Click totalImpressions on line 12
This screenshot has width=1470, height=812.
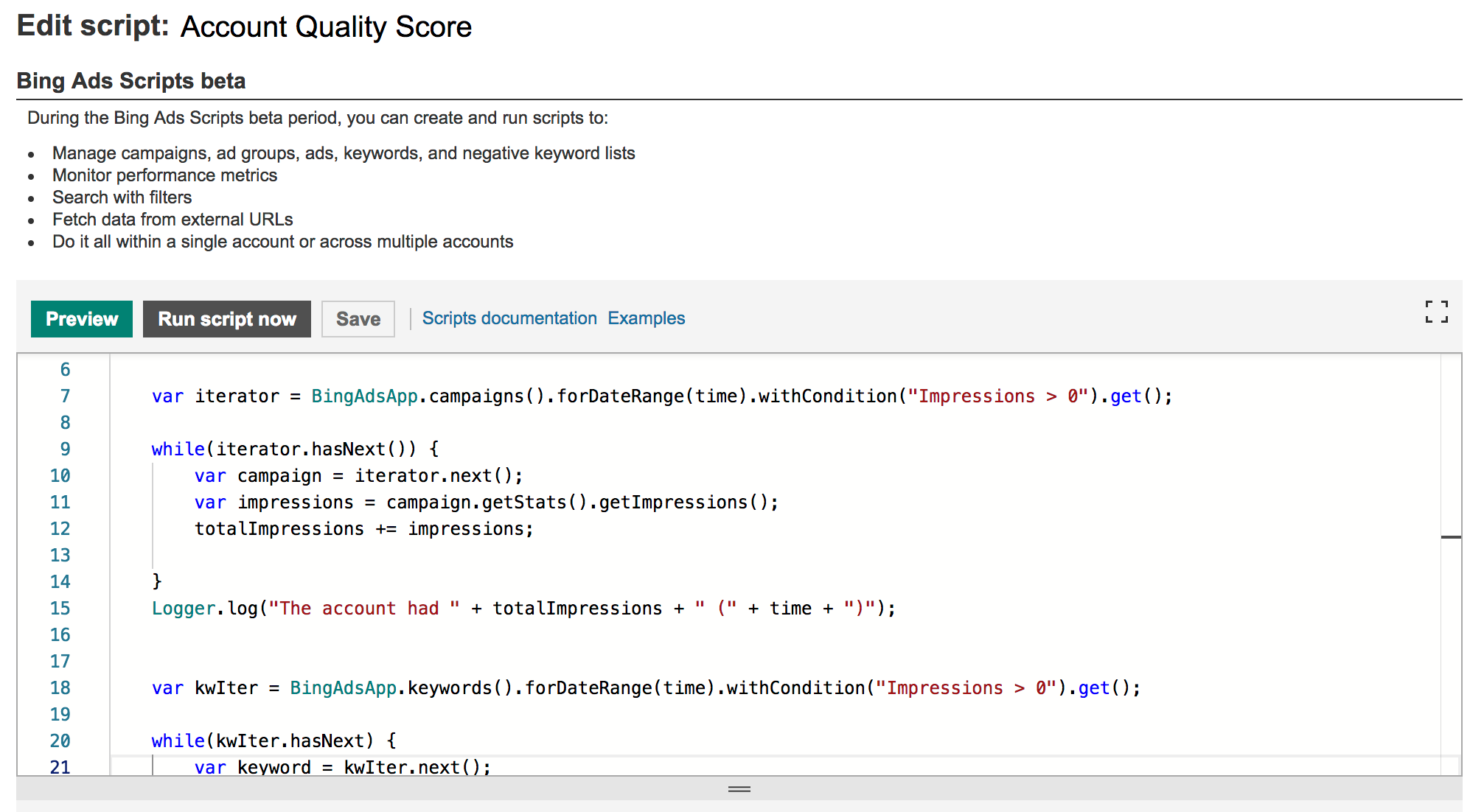pos(279,529)
